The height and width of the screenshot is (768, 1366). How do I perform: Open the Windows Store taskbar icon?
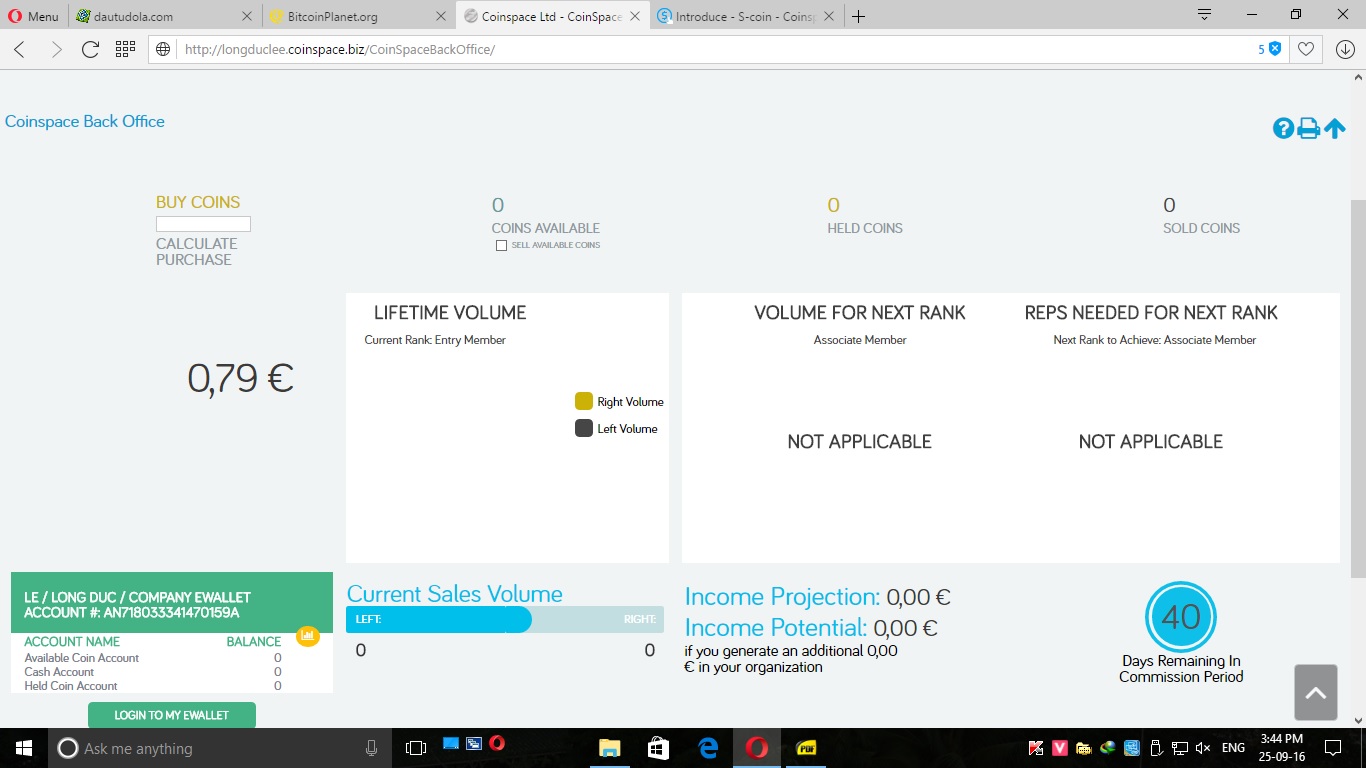pos(659,748)
